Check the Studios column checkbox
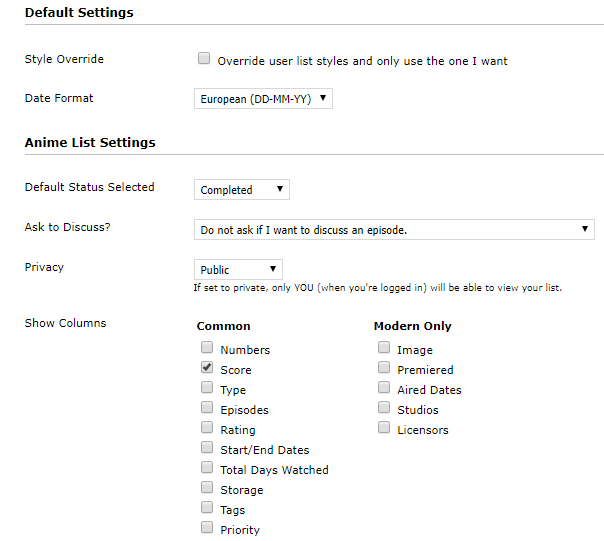604x541 pixels. [x=384, y=408]
